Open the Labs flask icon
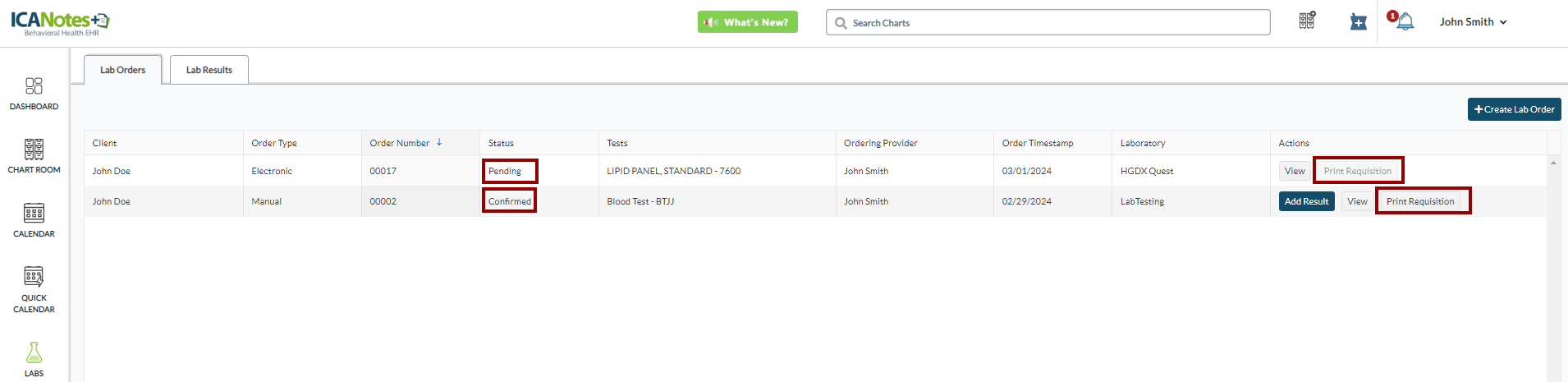 34,353
